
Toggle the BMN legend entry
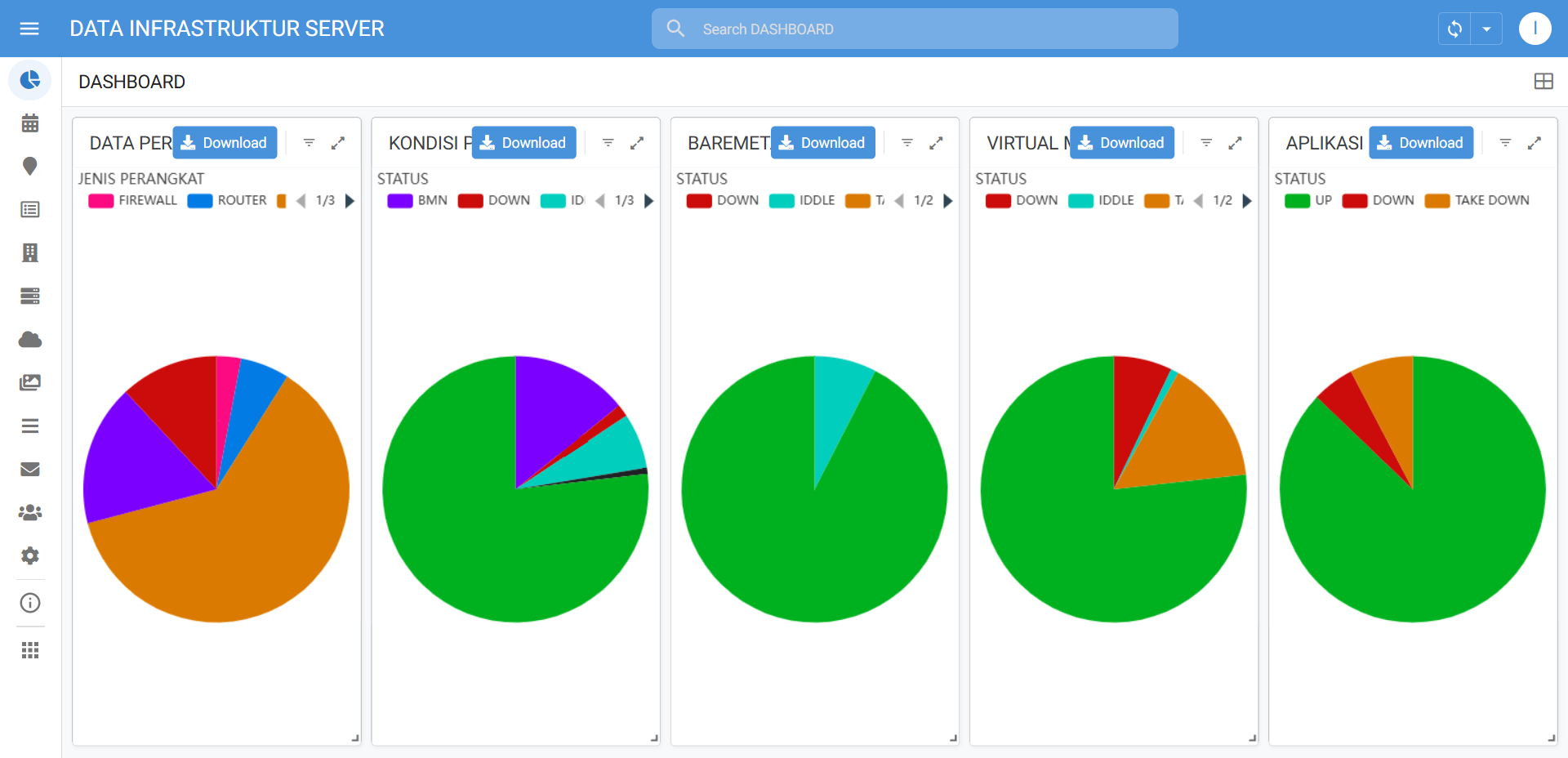[x=417, y=201]
